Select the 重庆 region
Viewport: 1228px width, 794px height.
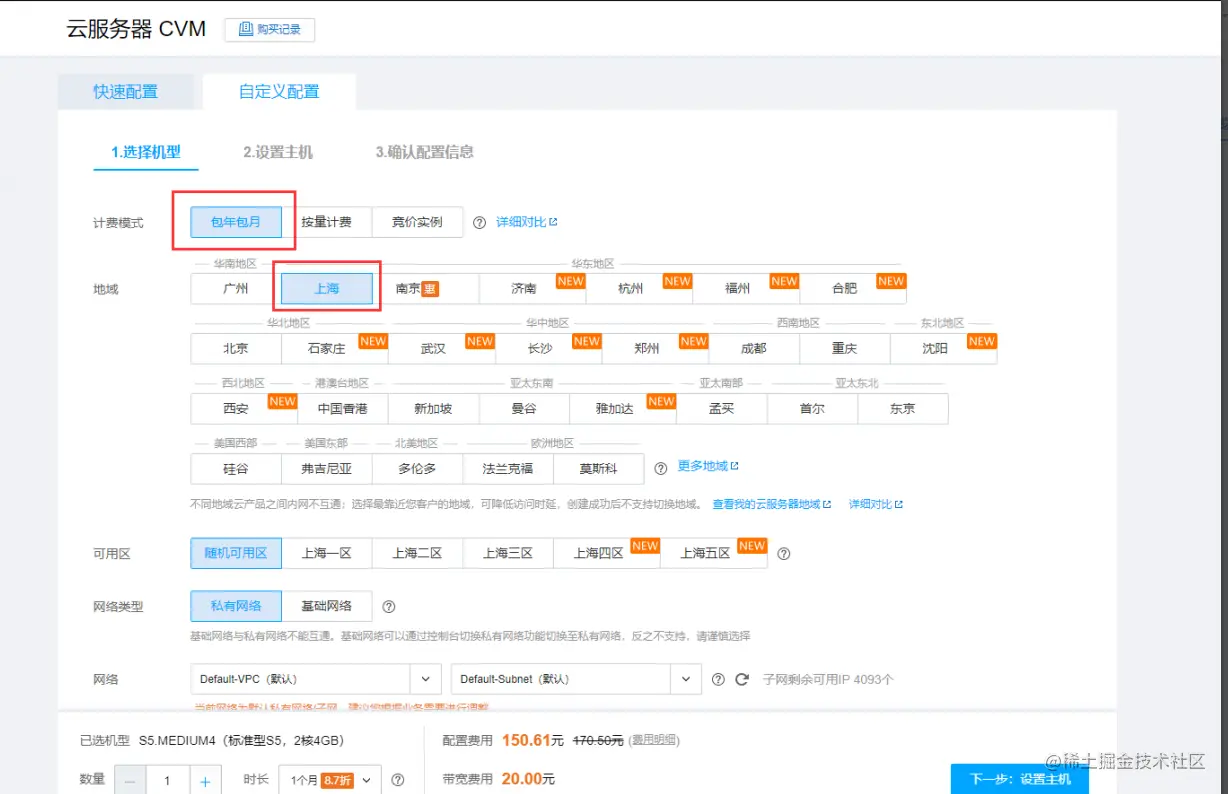coord(845,348)
